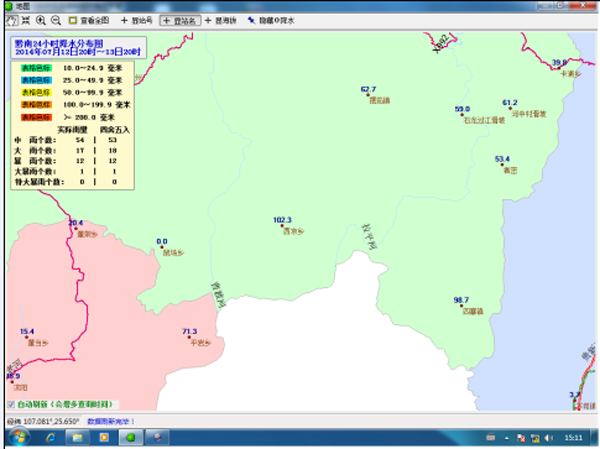Click yellow legend swatch for 50.0~99.9
Screen dimensions: 600x449
coord(36,93)
